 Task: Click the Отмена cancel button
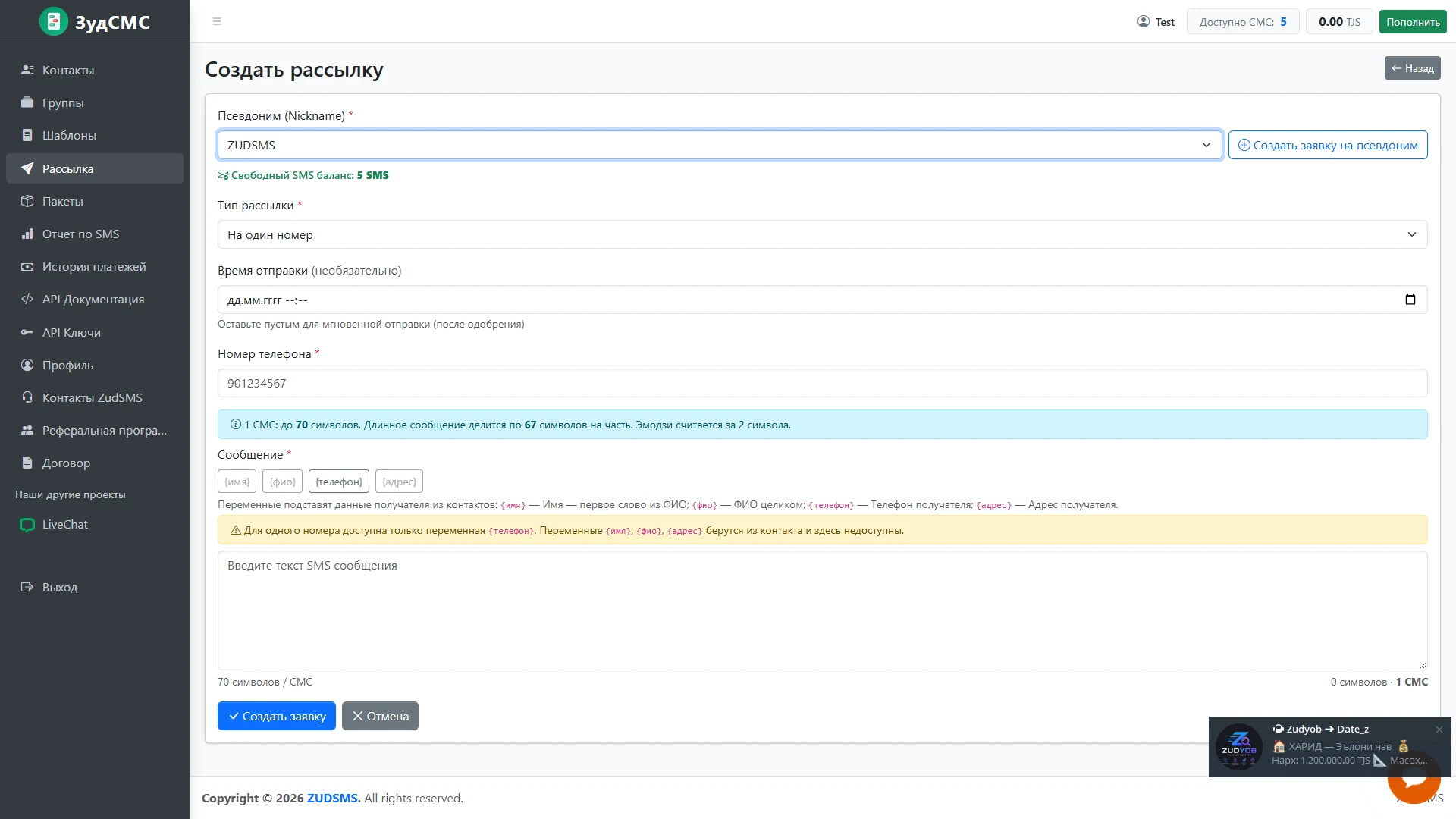[x=380, y=716]
